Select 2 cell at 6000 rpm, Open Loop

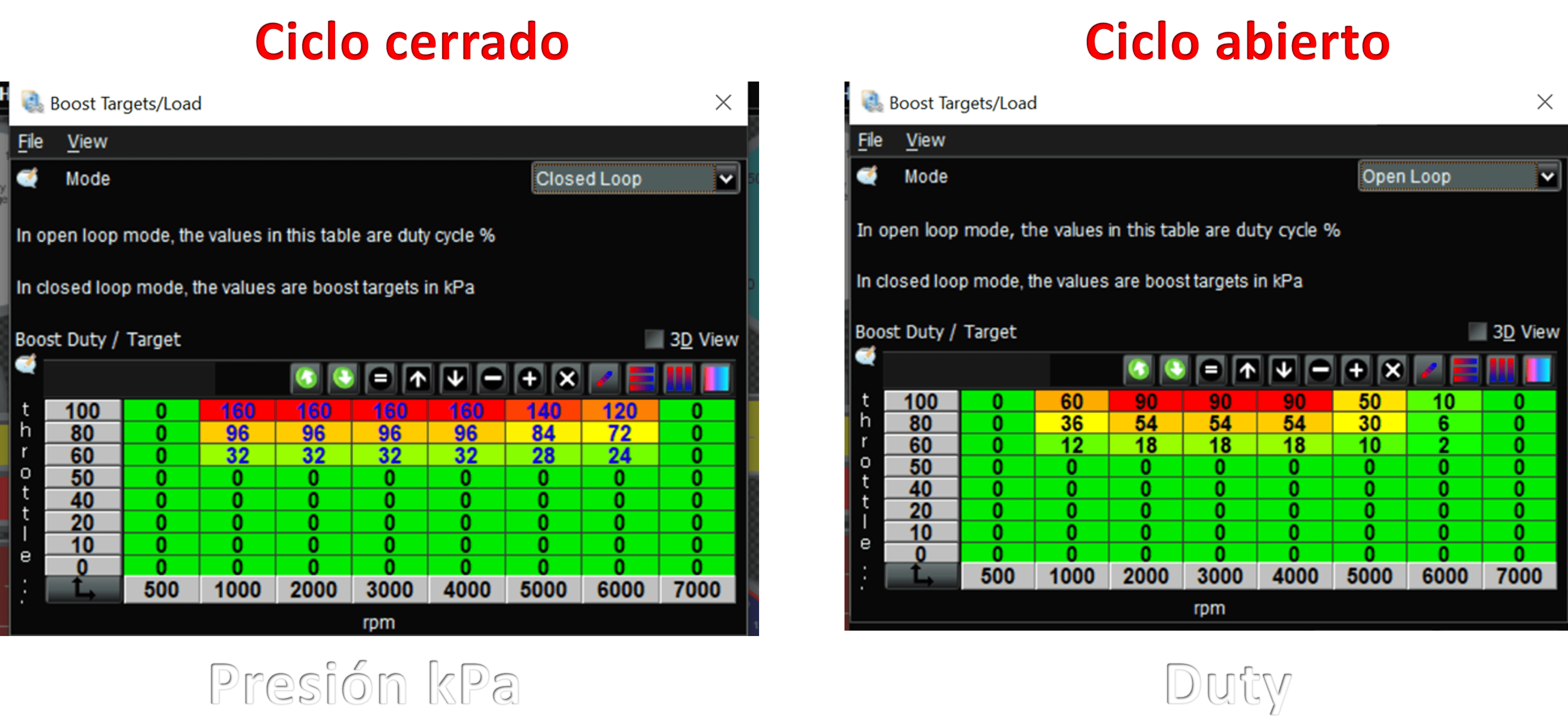pyautogui.click(x=1443, y=445)
